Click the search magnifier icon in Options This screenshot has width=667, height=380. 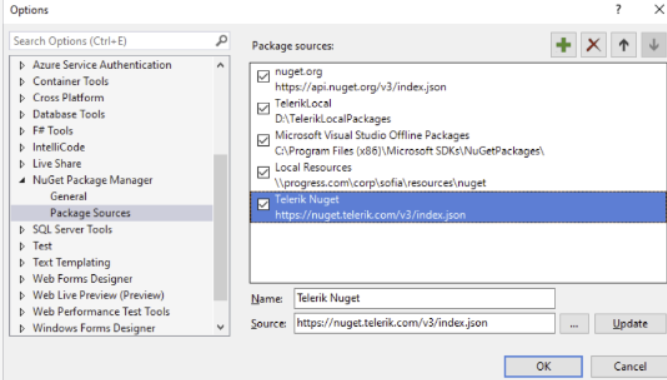tap(221, 41)
